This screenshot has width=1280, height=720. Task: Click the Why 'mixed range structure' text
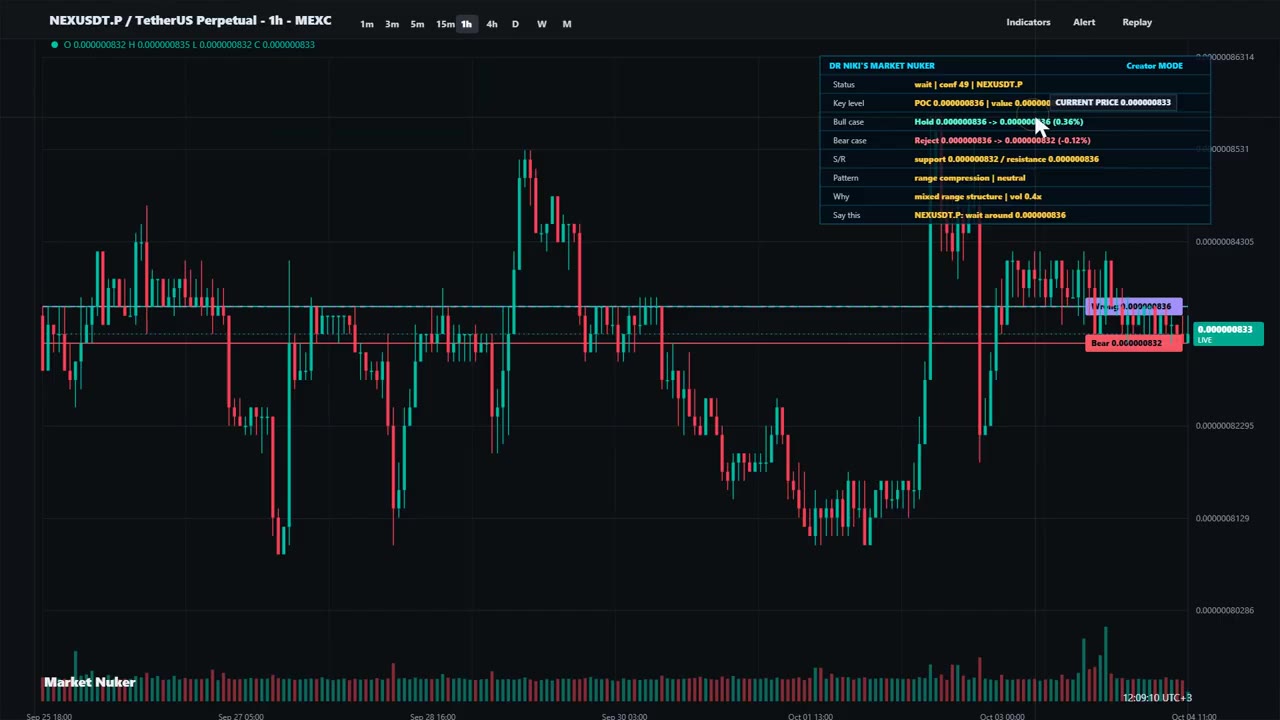pyautogui.click(x=977, y=197)
